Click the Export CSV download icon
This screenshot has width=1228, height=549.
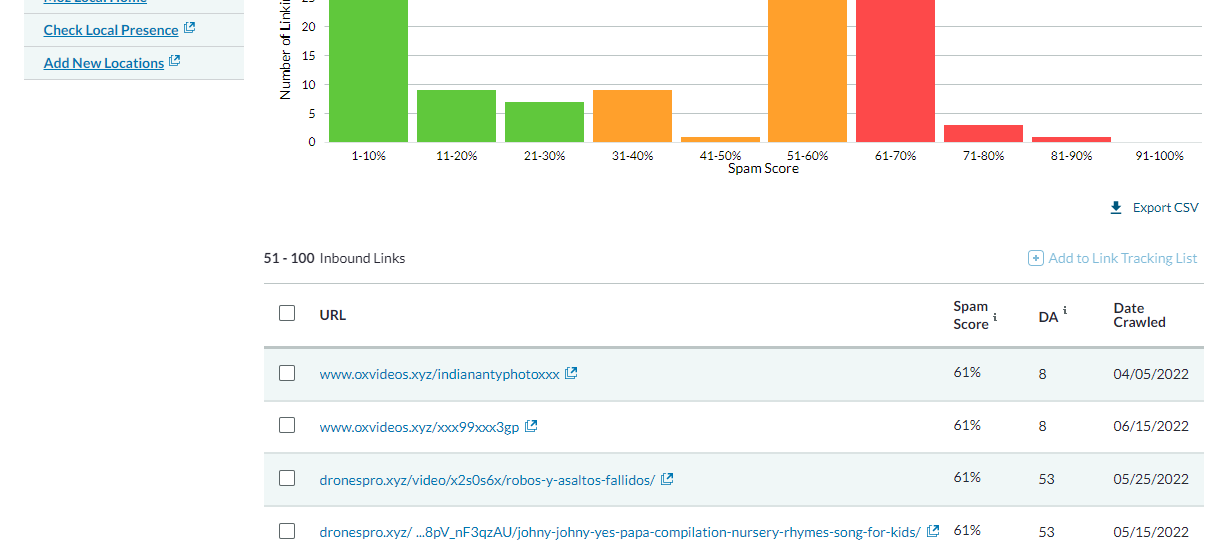coord(1116,208)
